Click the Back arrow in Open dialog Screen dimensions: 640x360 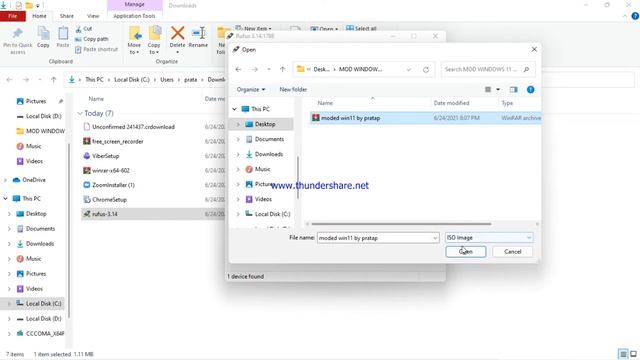(238, 69)
